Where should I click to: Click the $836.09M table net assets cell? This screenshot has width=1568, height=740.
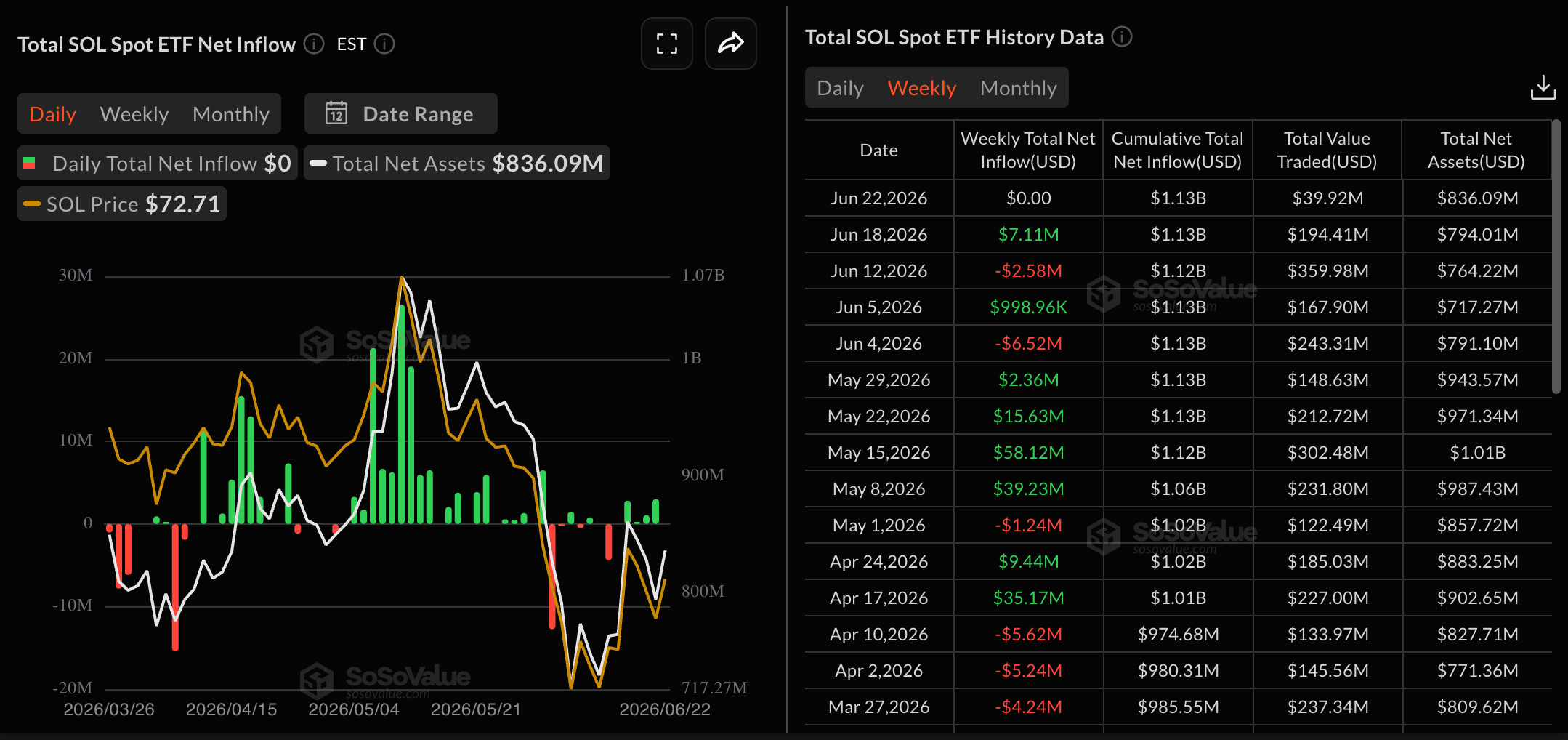tap(1477, 198)
